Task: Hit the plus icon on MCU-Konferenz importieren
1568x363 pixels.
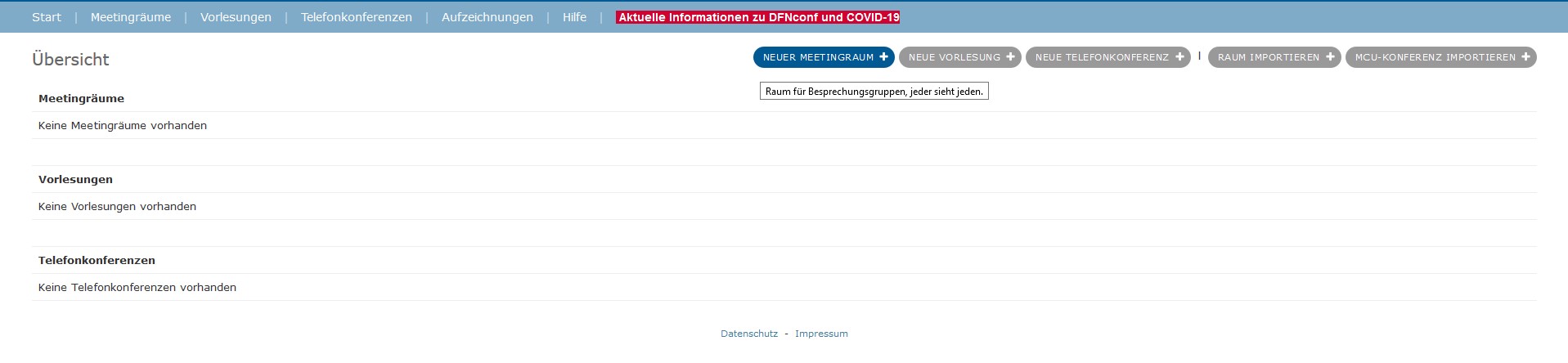Action: coord(1525,57)
